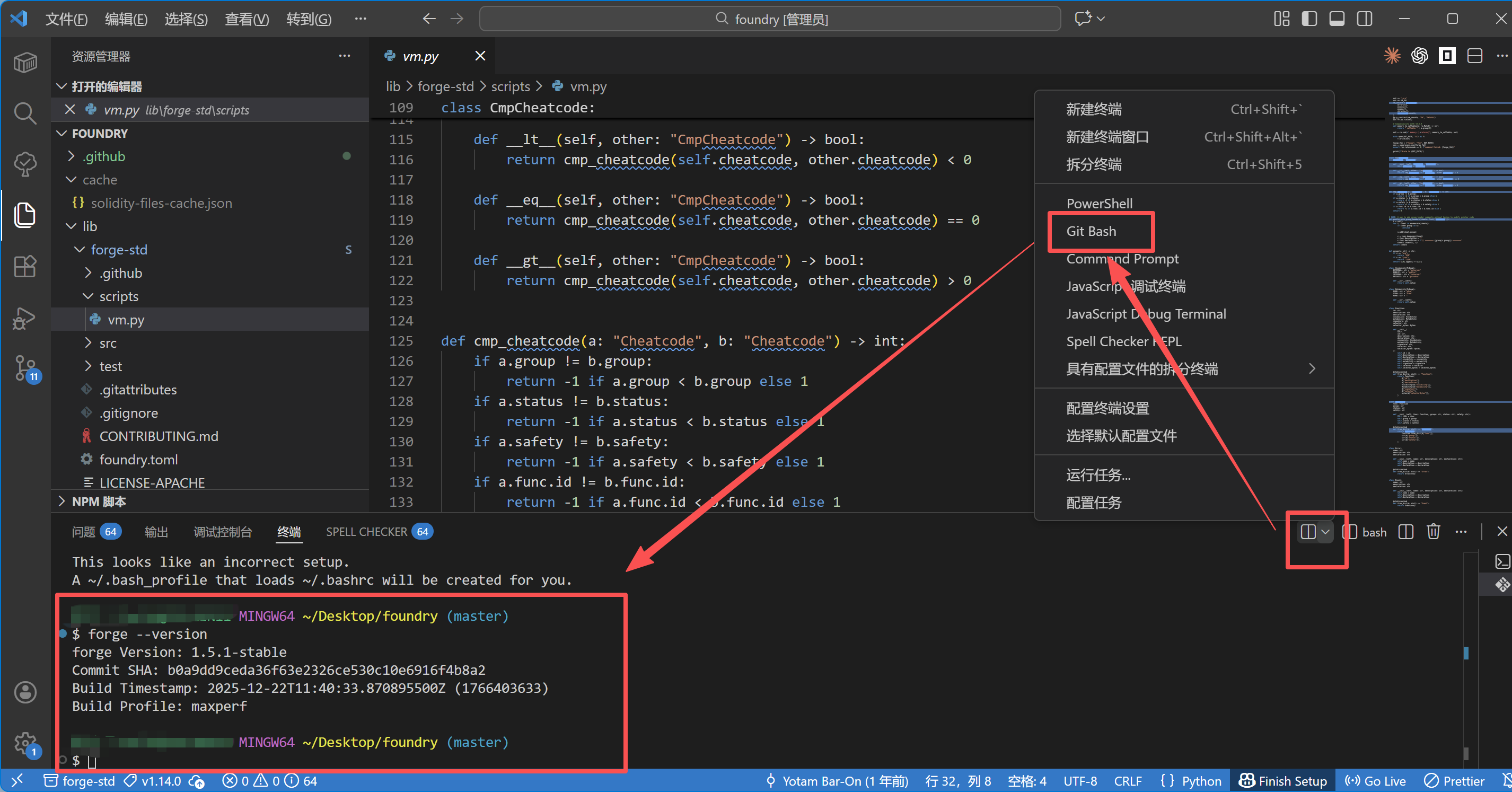Switch to the 调试控制台 tab
1512x792 pixels.
(223, 532)
